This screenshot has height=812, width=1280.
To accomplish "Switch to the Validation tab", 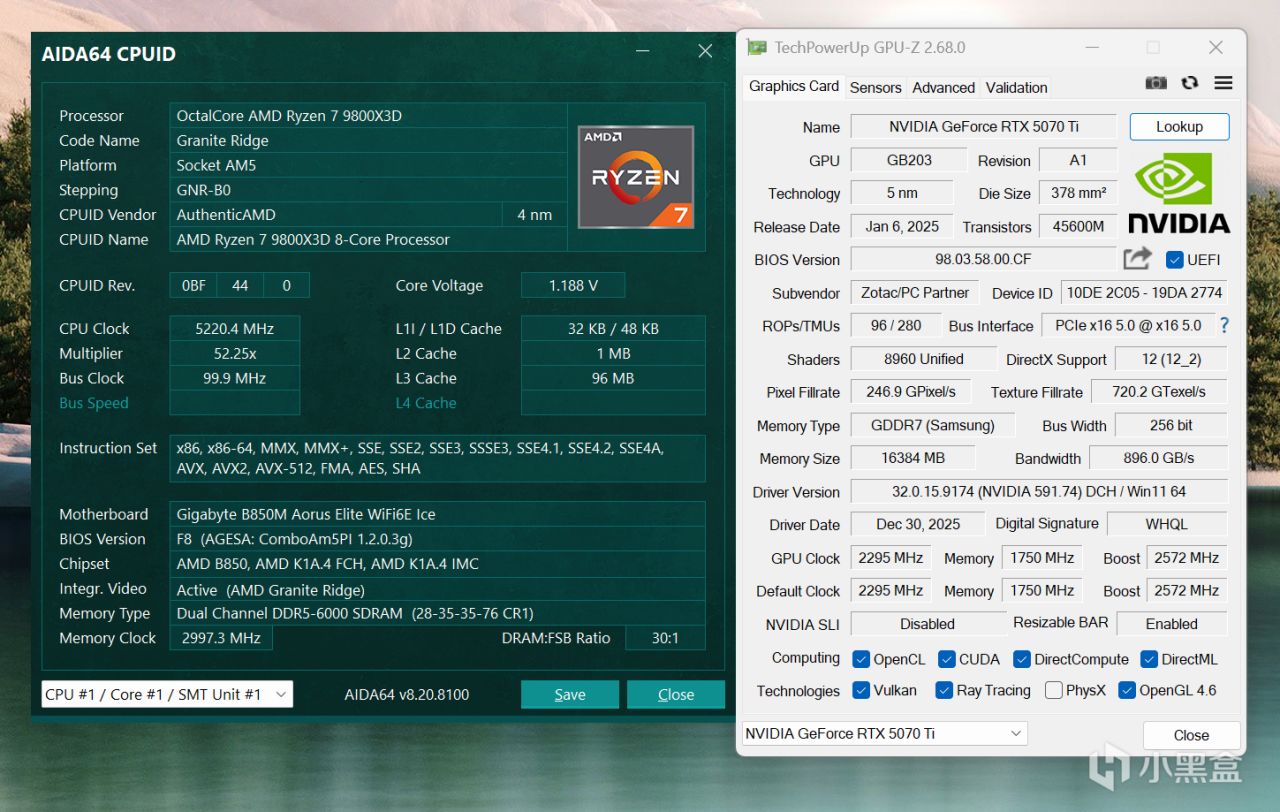I will [1017, 87].
